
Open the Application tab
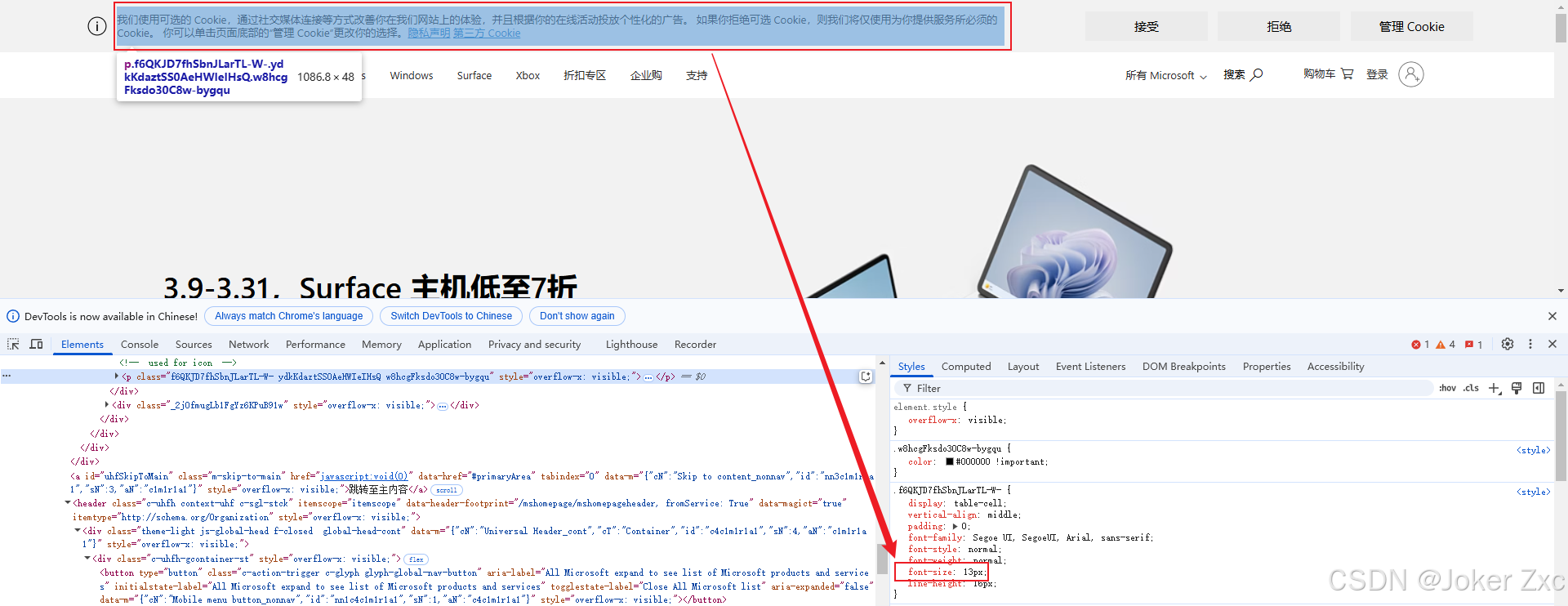pyautogui.click(x=444, y=345)
